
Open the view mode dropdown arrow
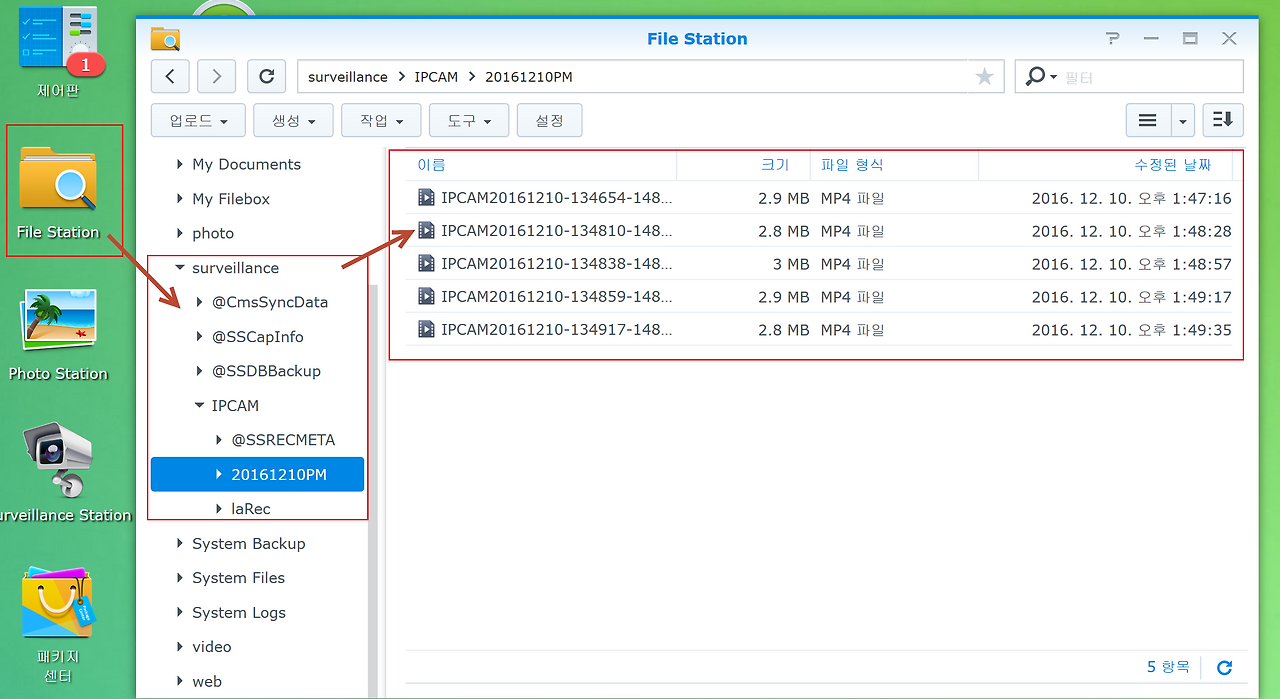click(1183, 121)
